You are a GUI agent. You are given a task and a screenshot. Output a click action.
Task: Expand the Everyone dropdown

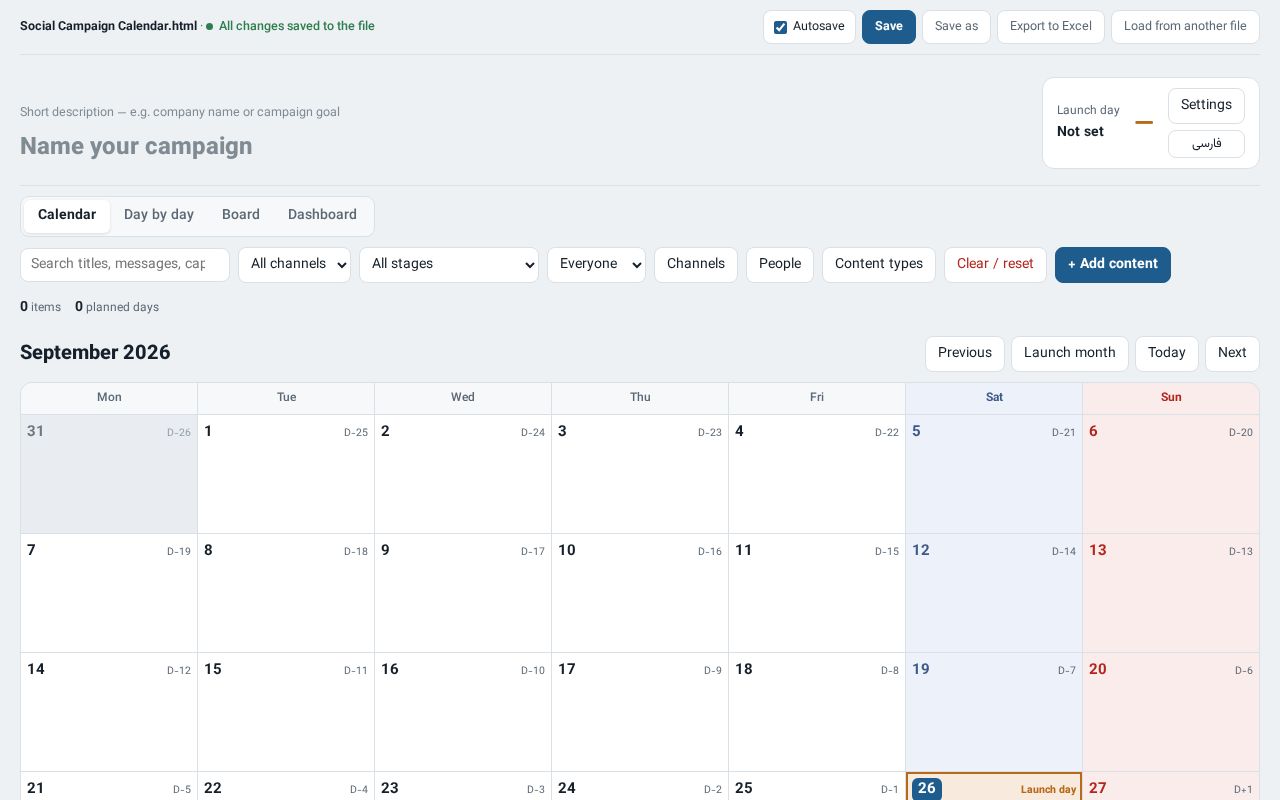[596, 264]
